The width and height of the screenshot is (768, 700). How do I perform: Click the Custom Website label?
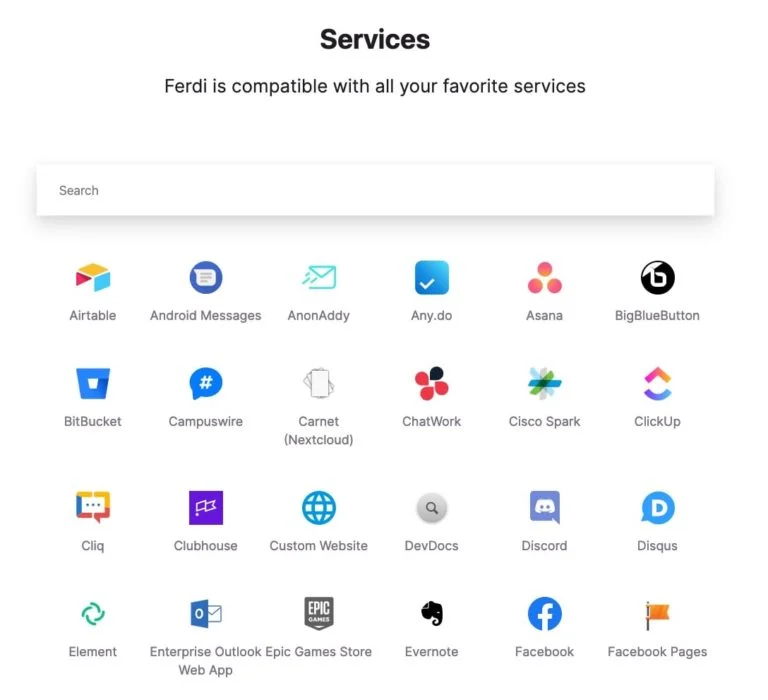click(x=318, y=546)
